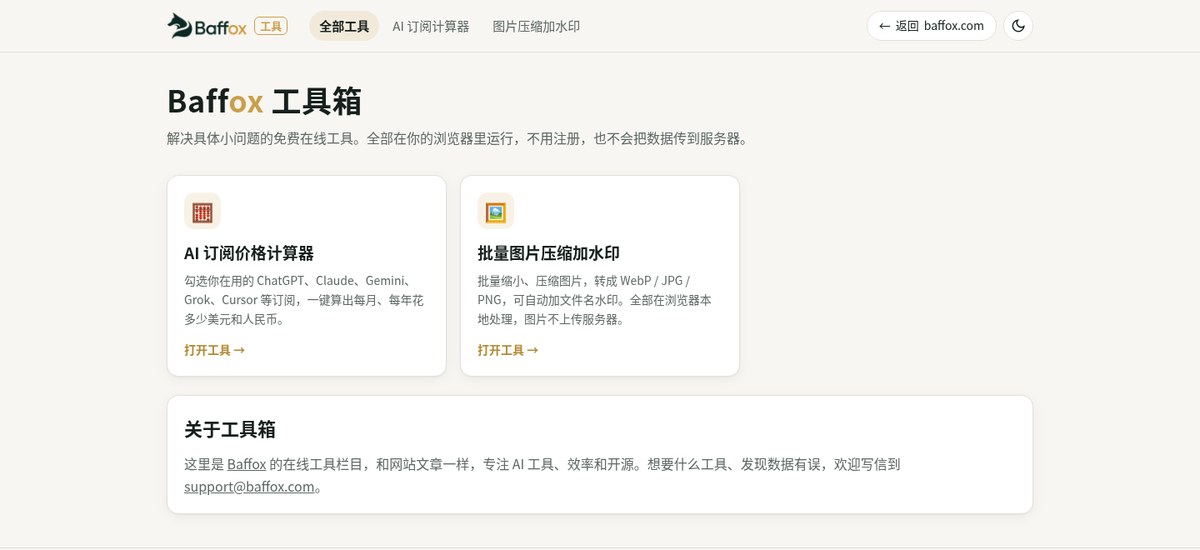
Task: Click description starting 勾选你在用的 ChatGPT
Action: [x=305, y=300]
